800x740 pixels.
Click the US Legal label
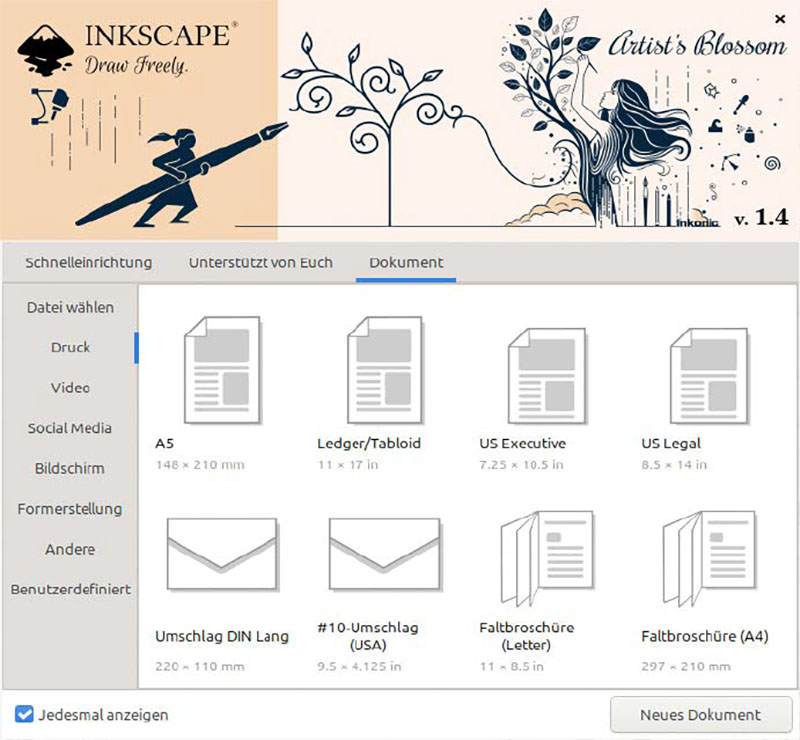[671, 443]
